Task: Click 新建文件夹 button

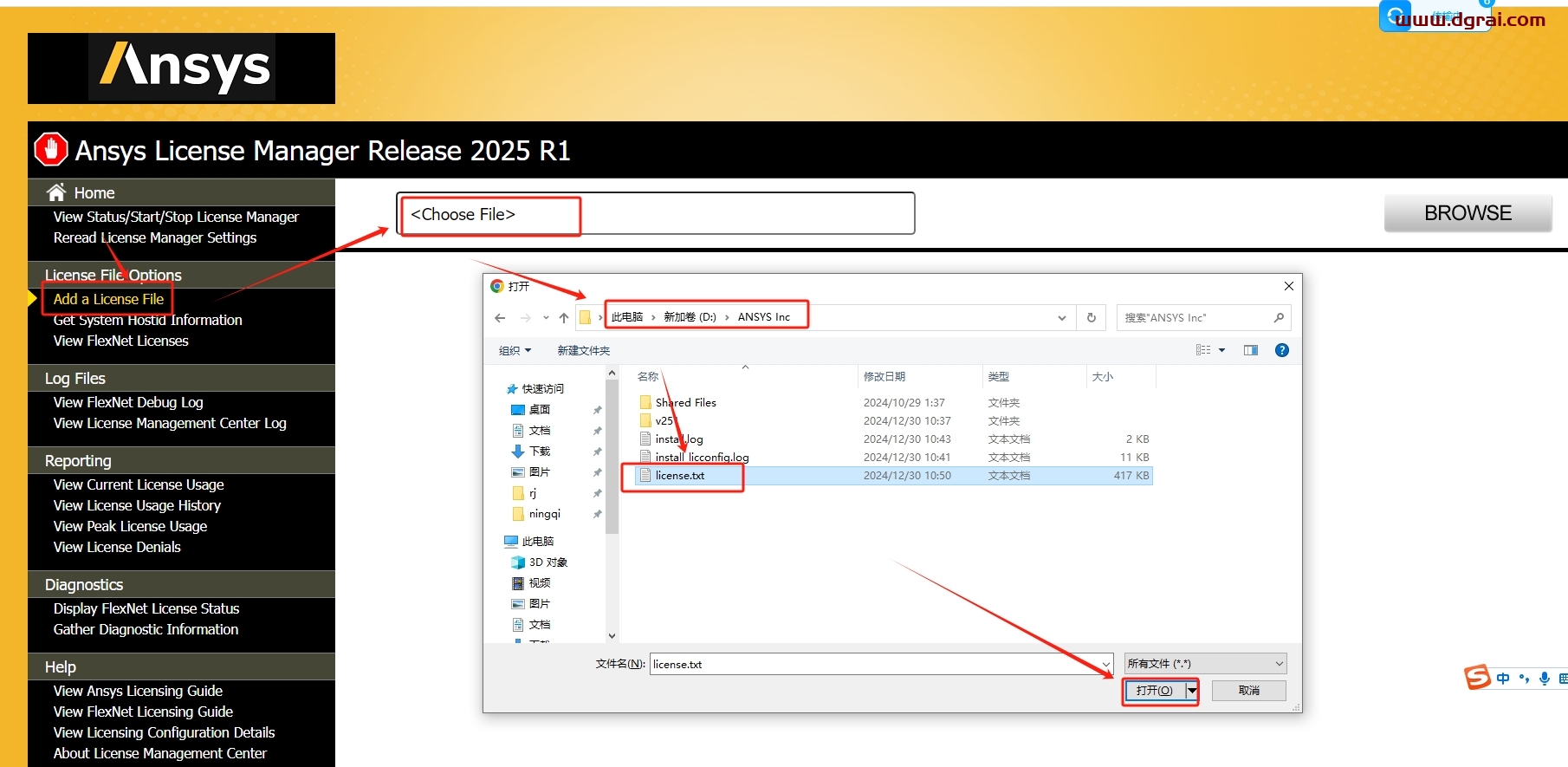Action: point(584,350)
